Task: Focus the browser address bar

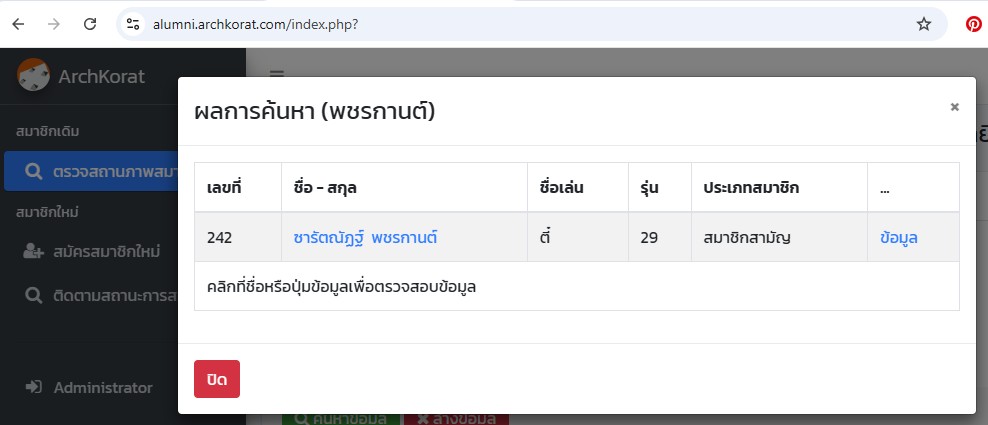Action: click(x=500, y=24)
